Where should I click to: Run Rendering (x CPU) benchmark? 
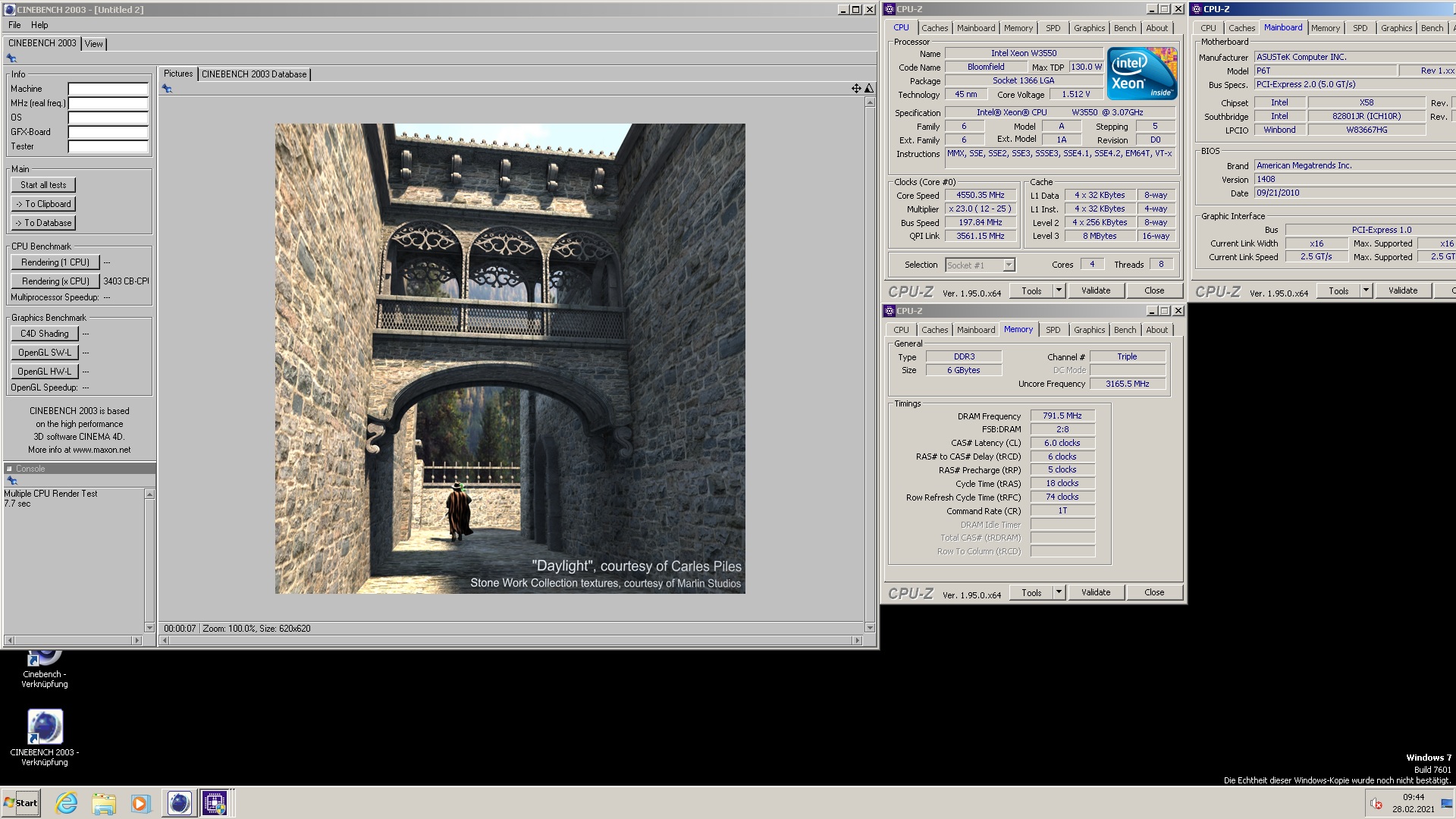[x=55, y=281]
